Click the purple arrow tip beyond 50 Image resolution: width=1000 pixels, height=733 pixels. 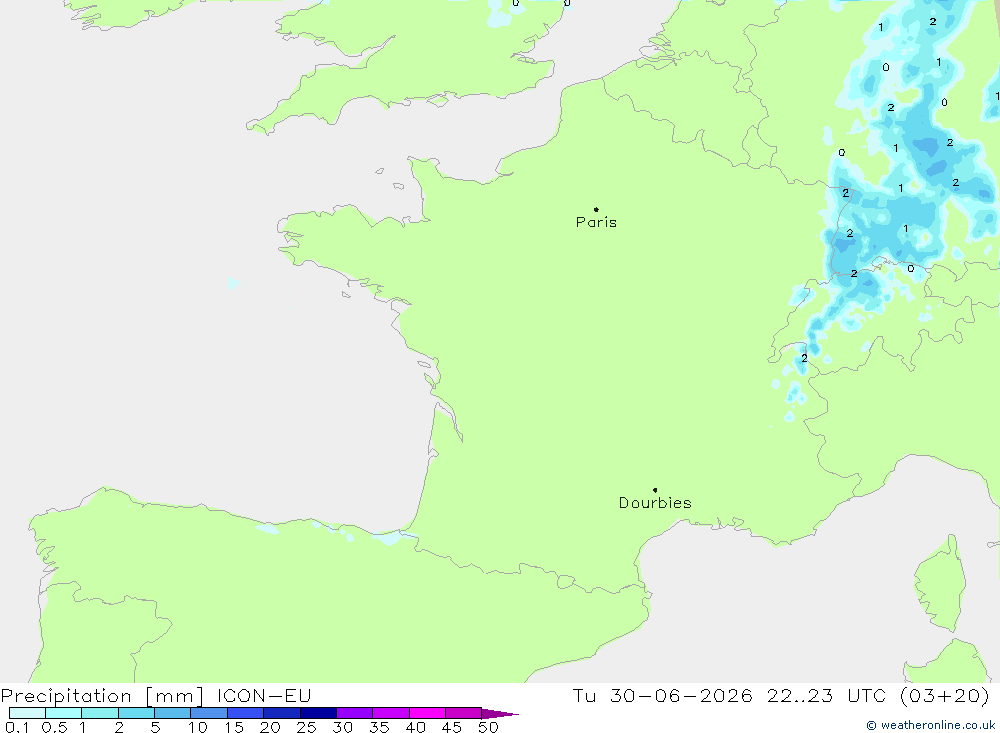(500, 713)
